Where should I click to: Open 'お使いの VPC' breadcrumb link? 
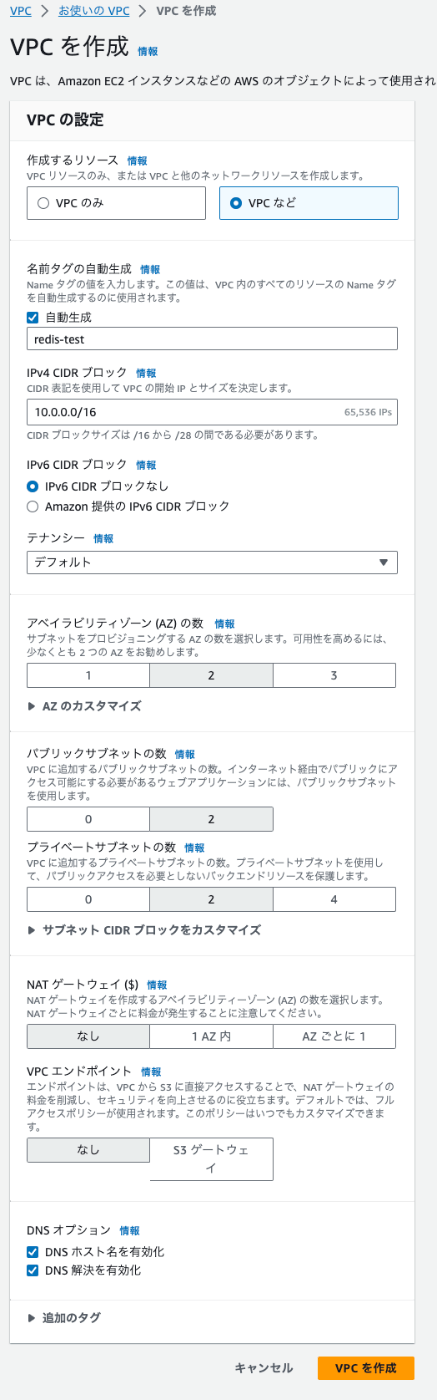coord(92,10)
